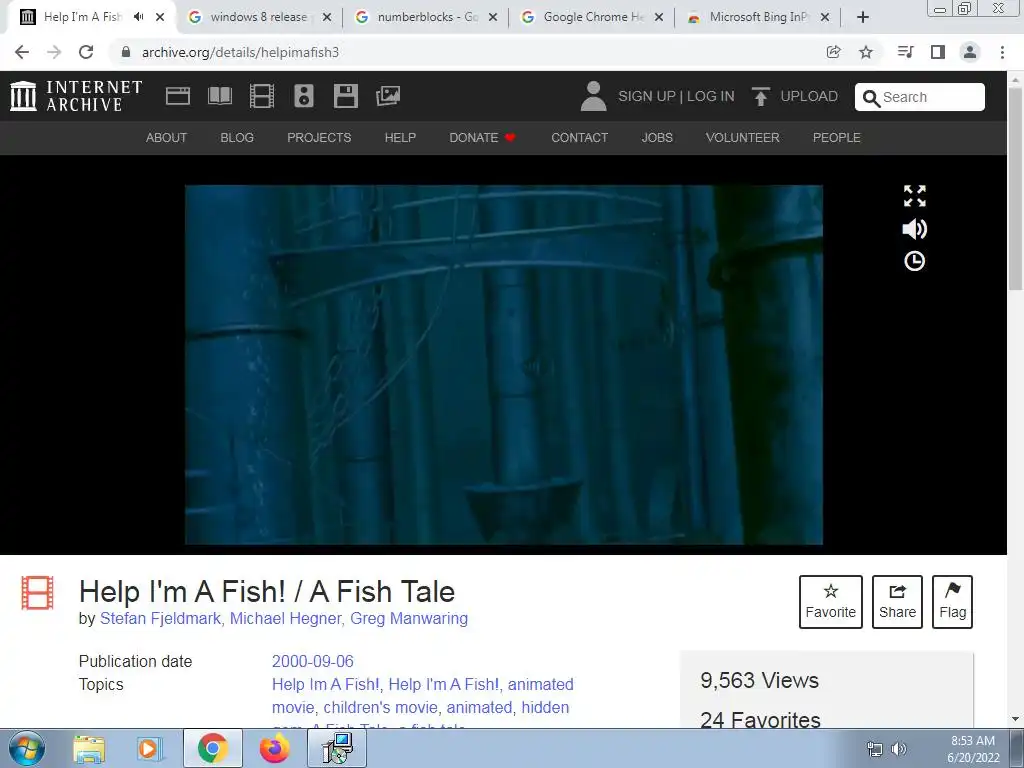Launch Firefox from the taskbar
Viewport: 1024px width, 768px height.
(x=274, y=748)
